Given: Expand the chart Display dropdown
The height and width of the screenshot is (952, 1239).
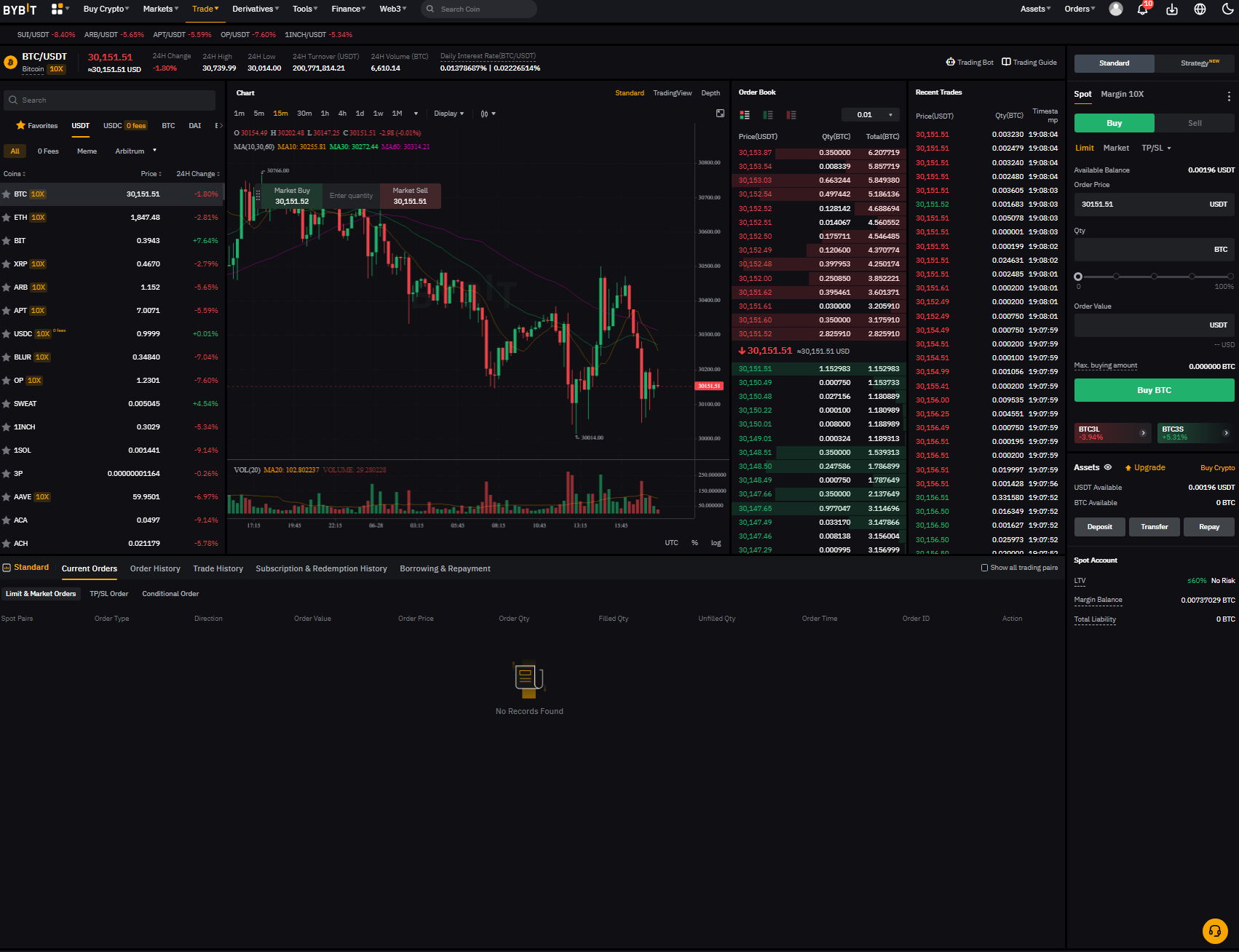Looking at the screenshot, I should (448, 114).
